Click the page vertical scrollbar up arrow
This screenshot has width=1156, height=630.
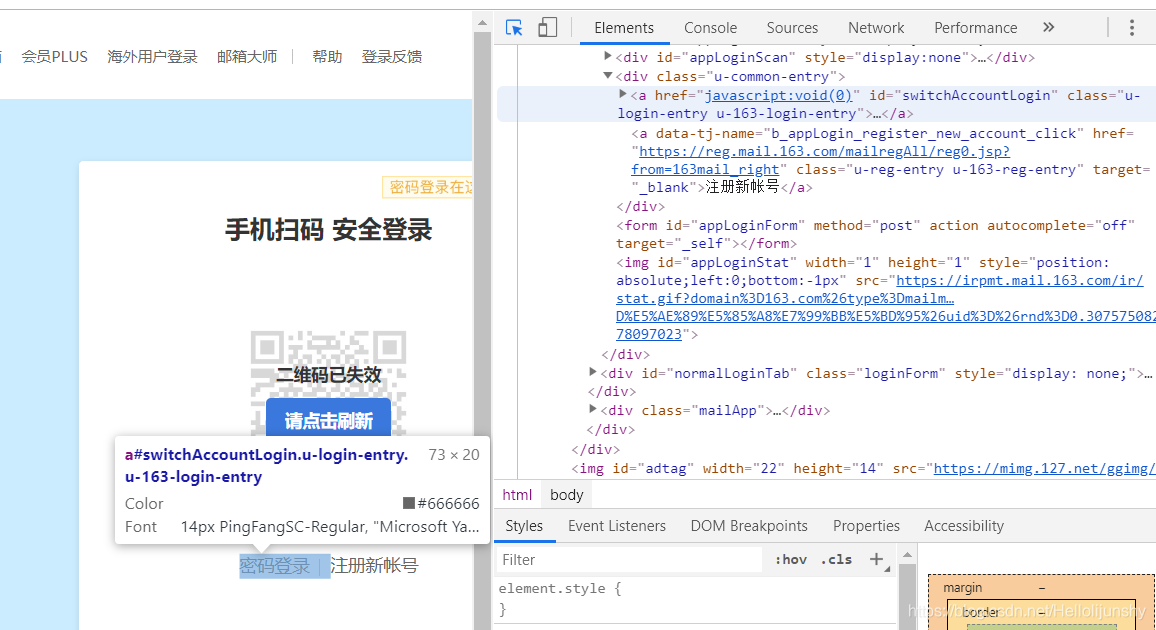tap(482, 22)
